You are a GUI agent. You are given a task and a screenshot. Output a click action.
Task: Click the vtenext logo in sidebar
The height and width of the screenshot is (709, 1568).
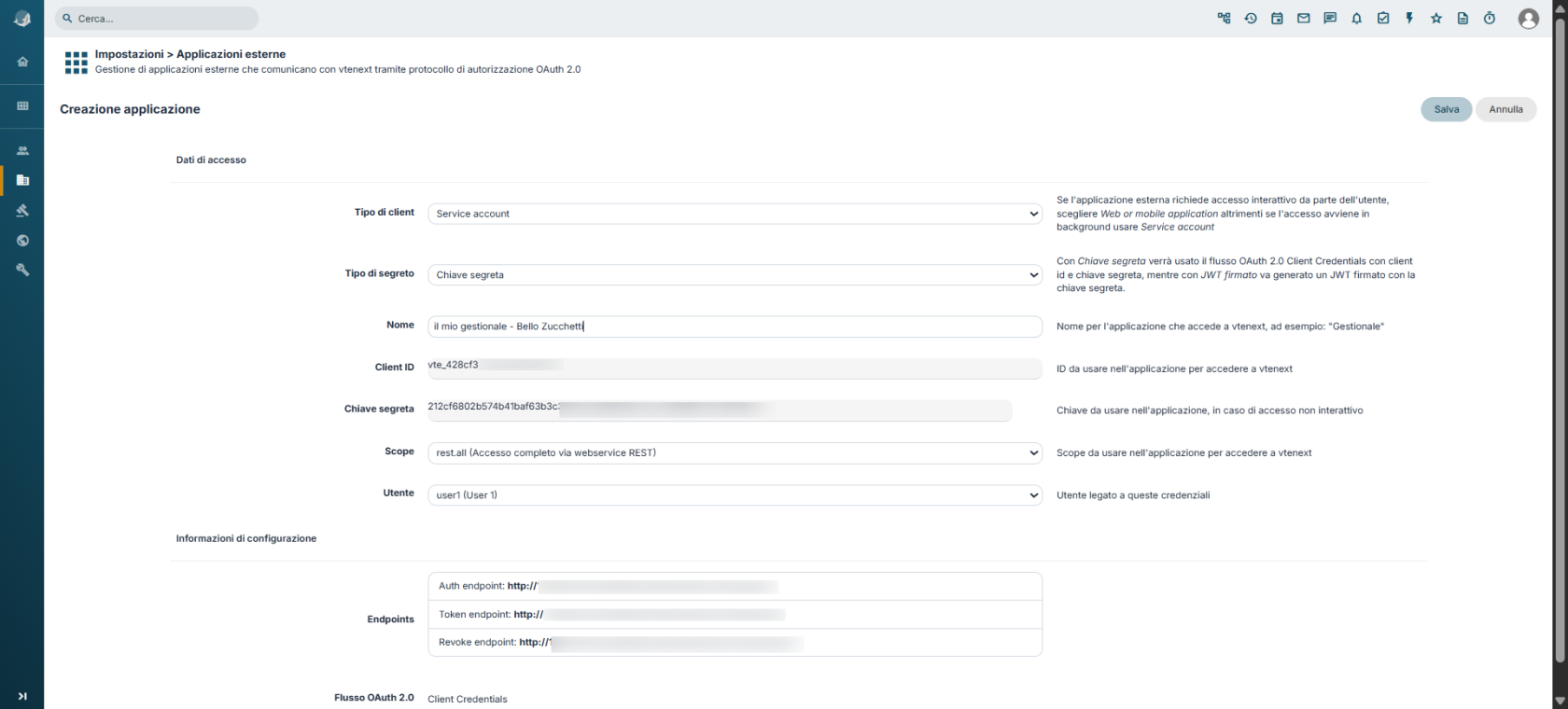coord(22,19)
